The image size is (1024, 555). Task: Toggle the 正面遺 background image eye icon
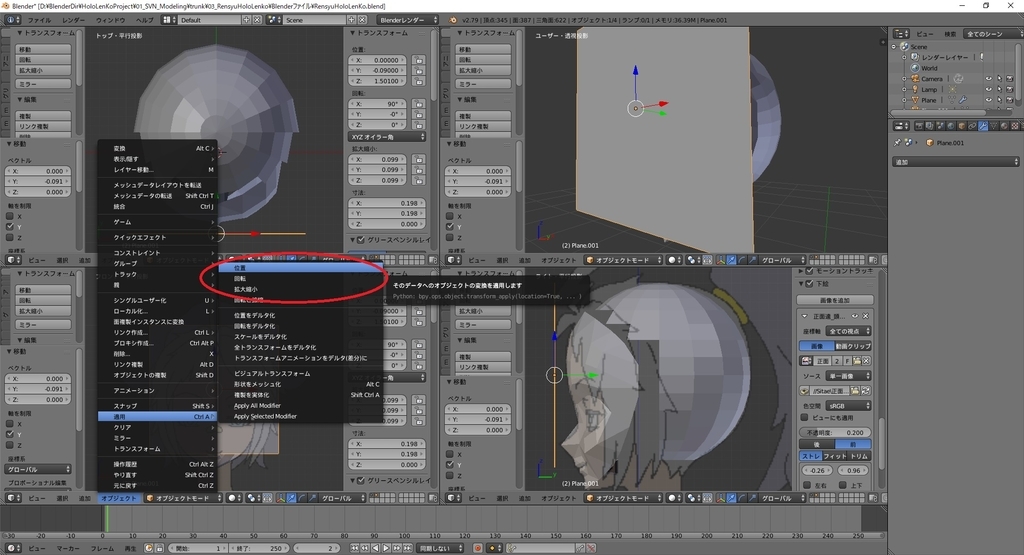[x=855, y=316]
